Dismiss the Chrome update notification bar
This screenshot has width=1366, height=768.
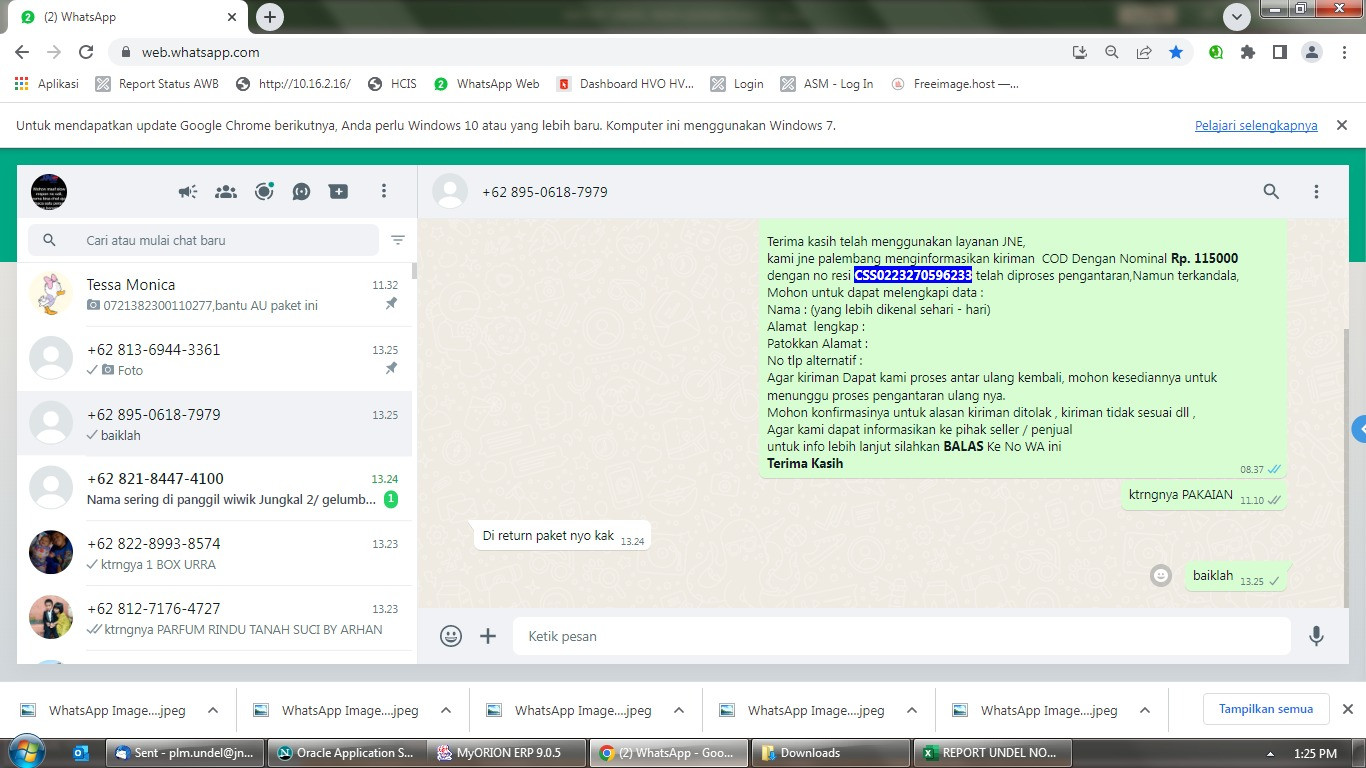click(1342, 125)
